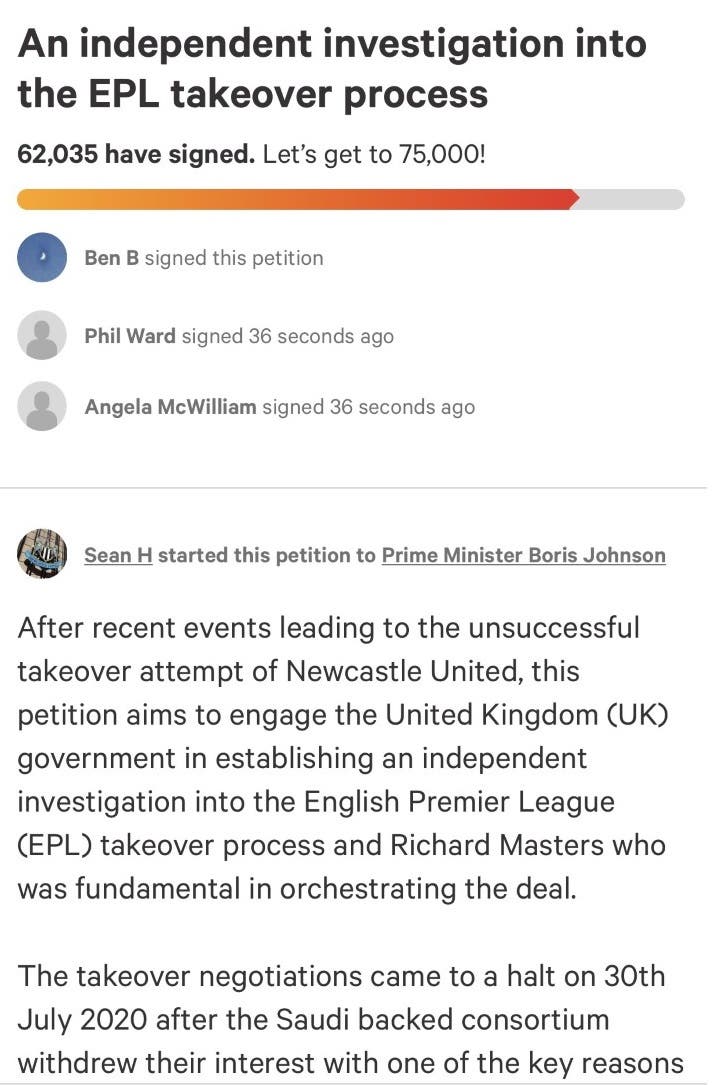
Task: Click the 62,035 have signed count
Action: click(136, 154)
